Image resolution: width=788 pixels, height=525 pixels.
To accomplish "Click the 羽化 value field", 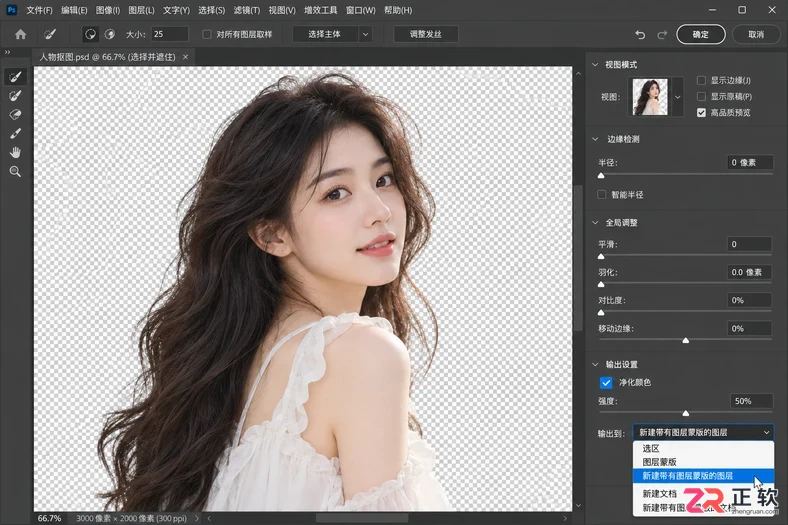I will [x=750, y=272].
